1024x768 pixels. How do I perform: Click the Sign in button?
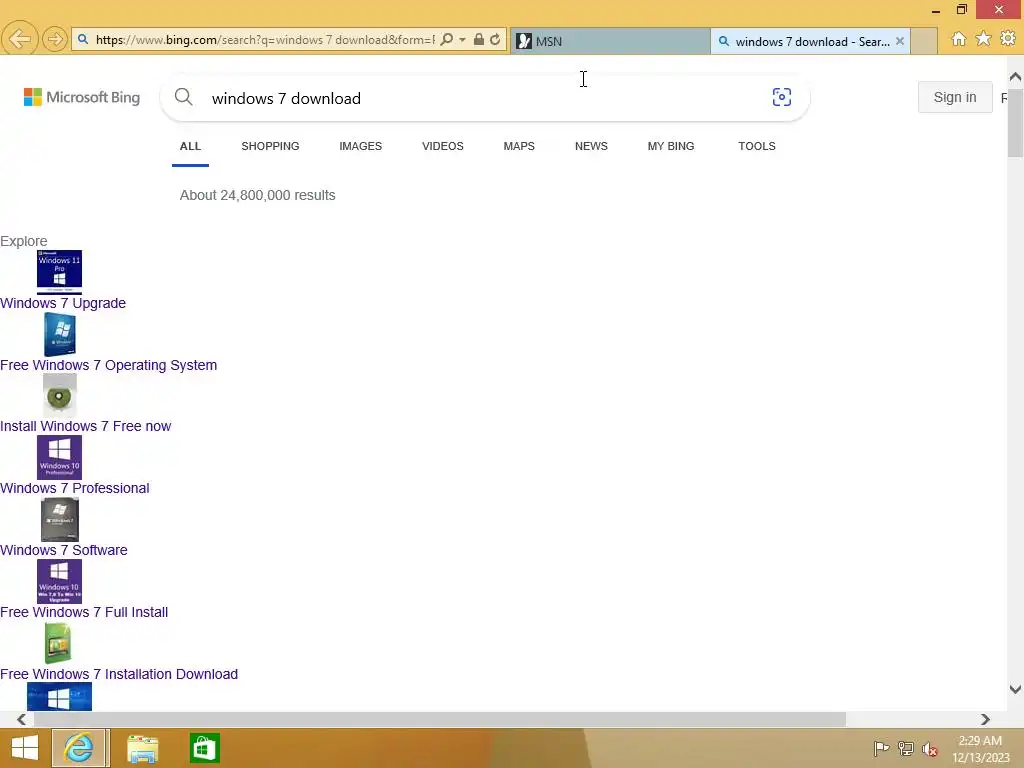tap(955, 97)
